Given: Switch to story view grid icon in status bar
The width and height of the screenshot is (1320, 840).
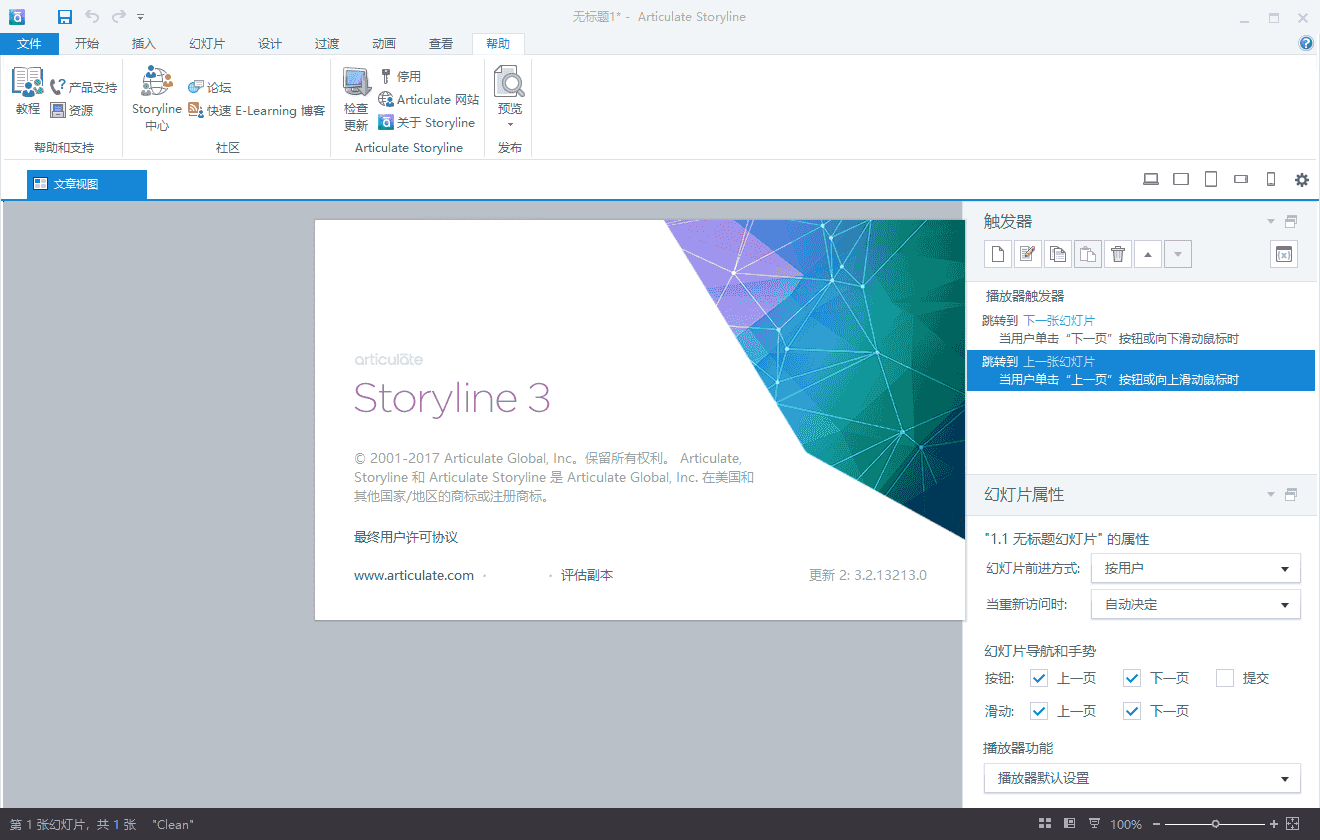Looking at the screenshot, I should 1045,824.
